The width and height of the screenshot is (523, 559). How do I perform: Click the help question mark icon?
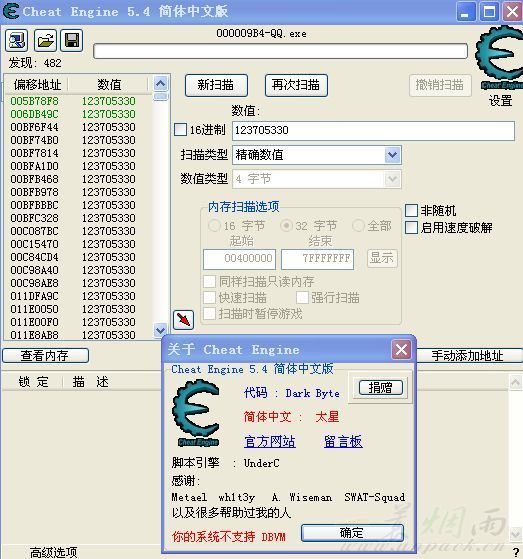tap(516, 553)
